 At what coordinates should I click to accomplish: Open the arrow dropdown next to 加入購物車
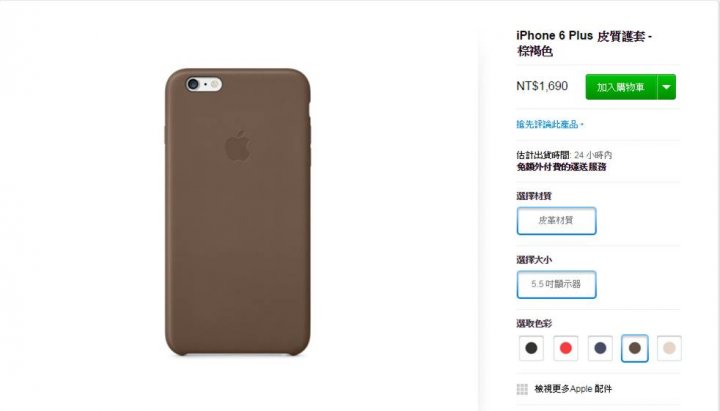[667, 87]
